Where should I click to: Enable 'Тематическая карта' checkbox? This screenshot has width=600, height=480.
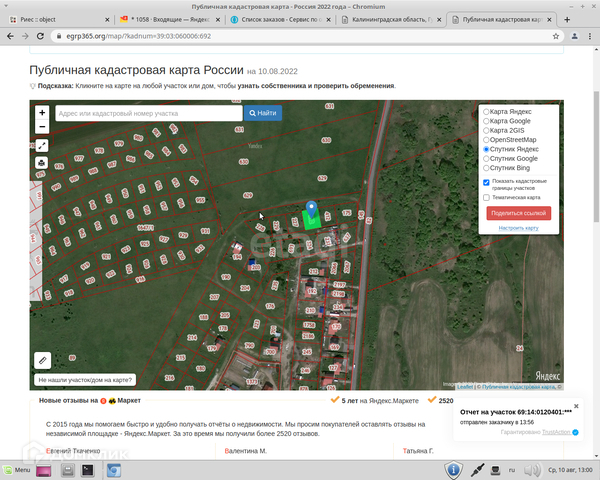[x=486, y=198]
